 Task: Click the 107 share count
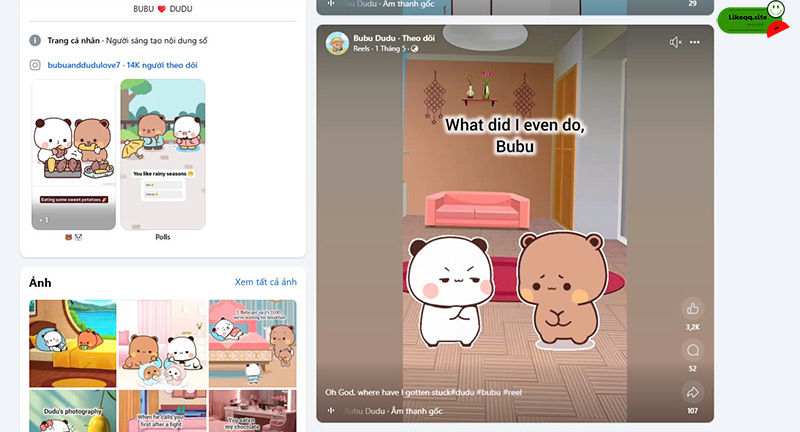(x=692, y=411)
